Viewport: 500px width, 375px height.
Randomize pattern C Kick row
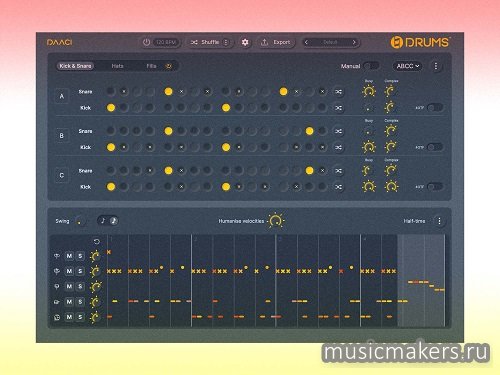(338, 187)
